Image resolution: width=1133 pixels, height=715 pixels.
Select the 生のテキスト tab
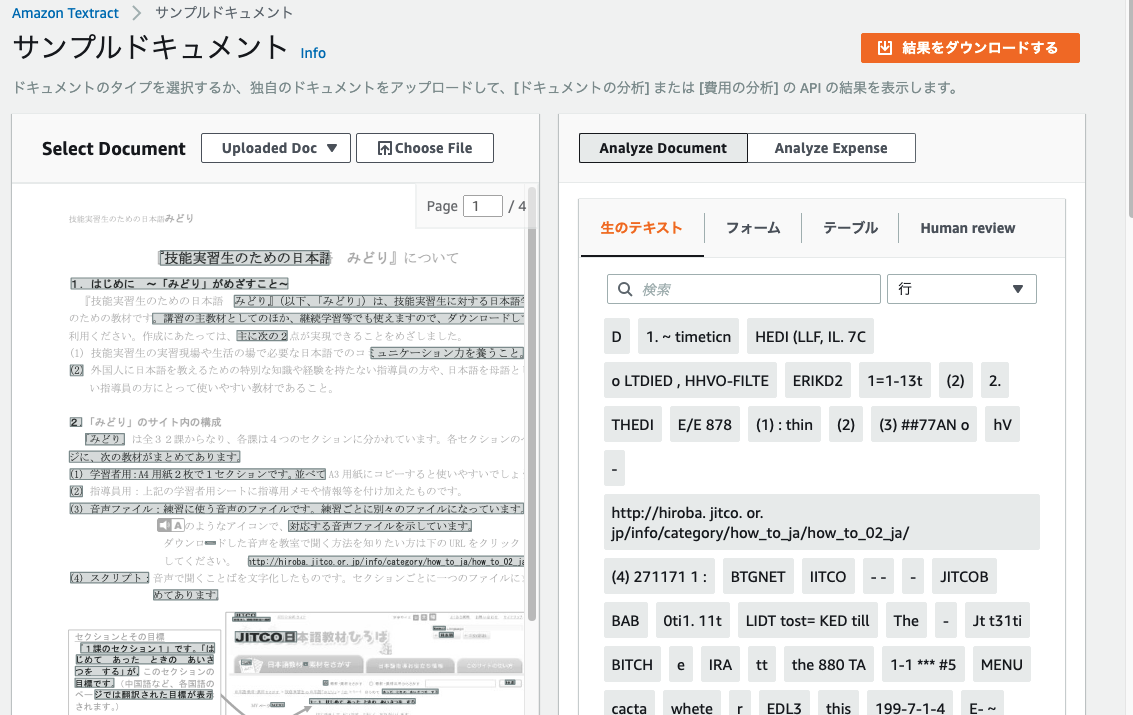coord(641,228)
